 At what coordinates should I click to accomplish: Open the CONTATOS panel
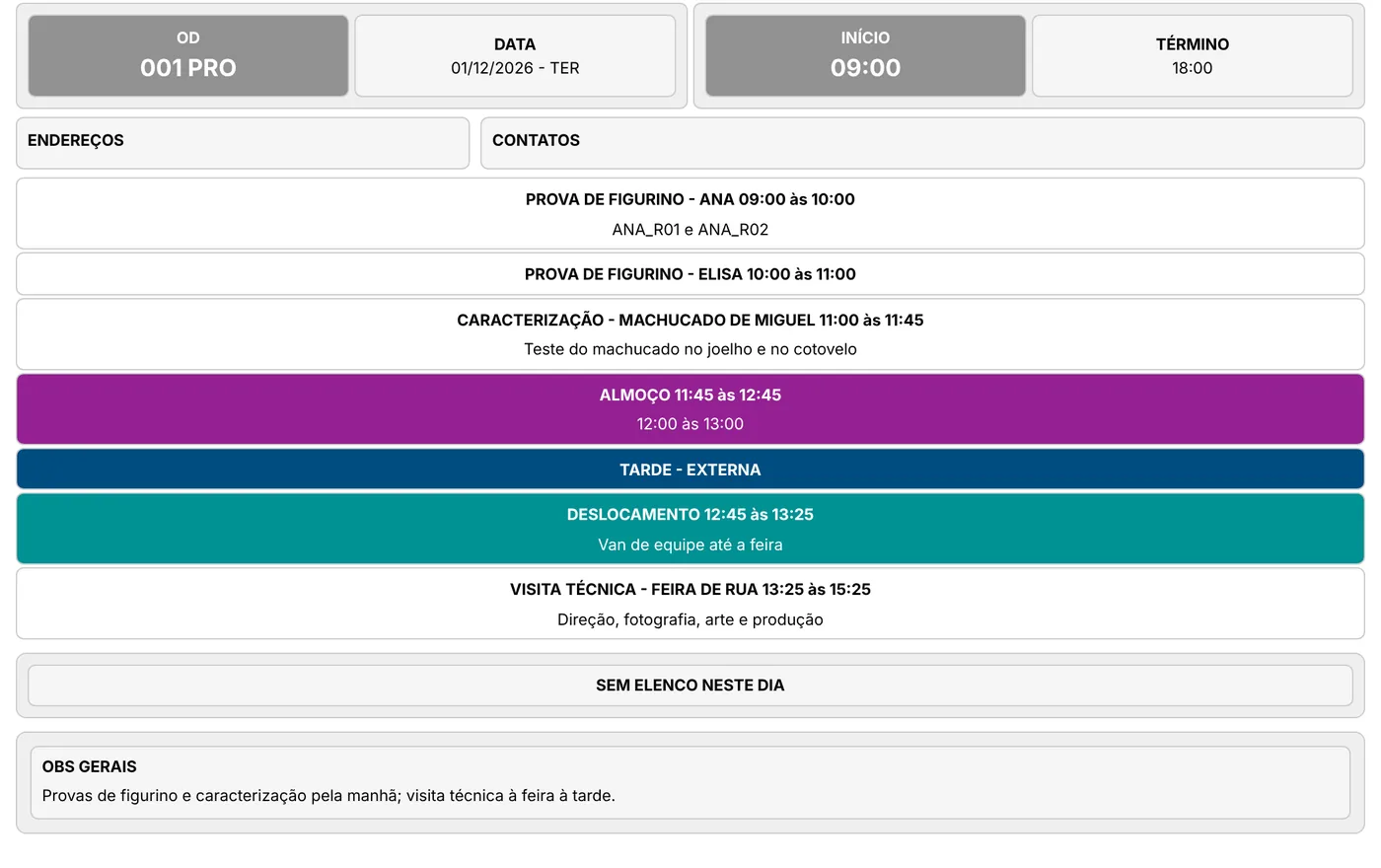[922, 143]
